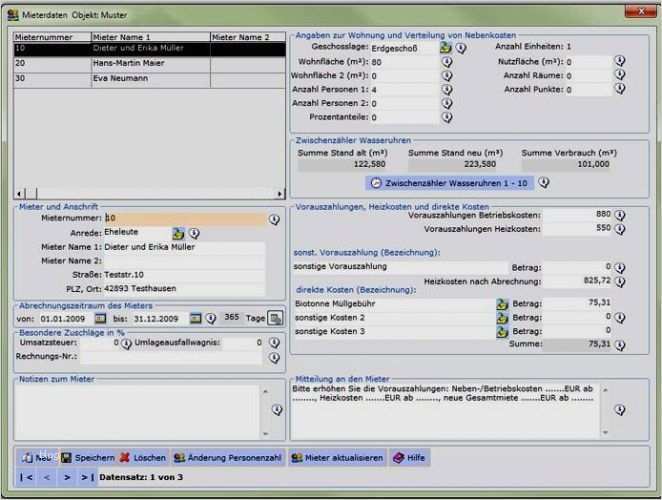The width and height of the screenshot is (662, 500).
Task: Open Hilfe help button
Action: pos(410,458)
